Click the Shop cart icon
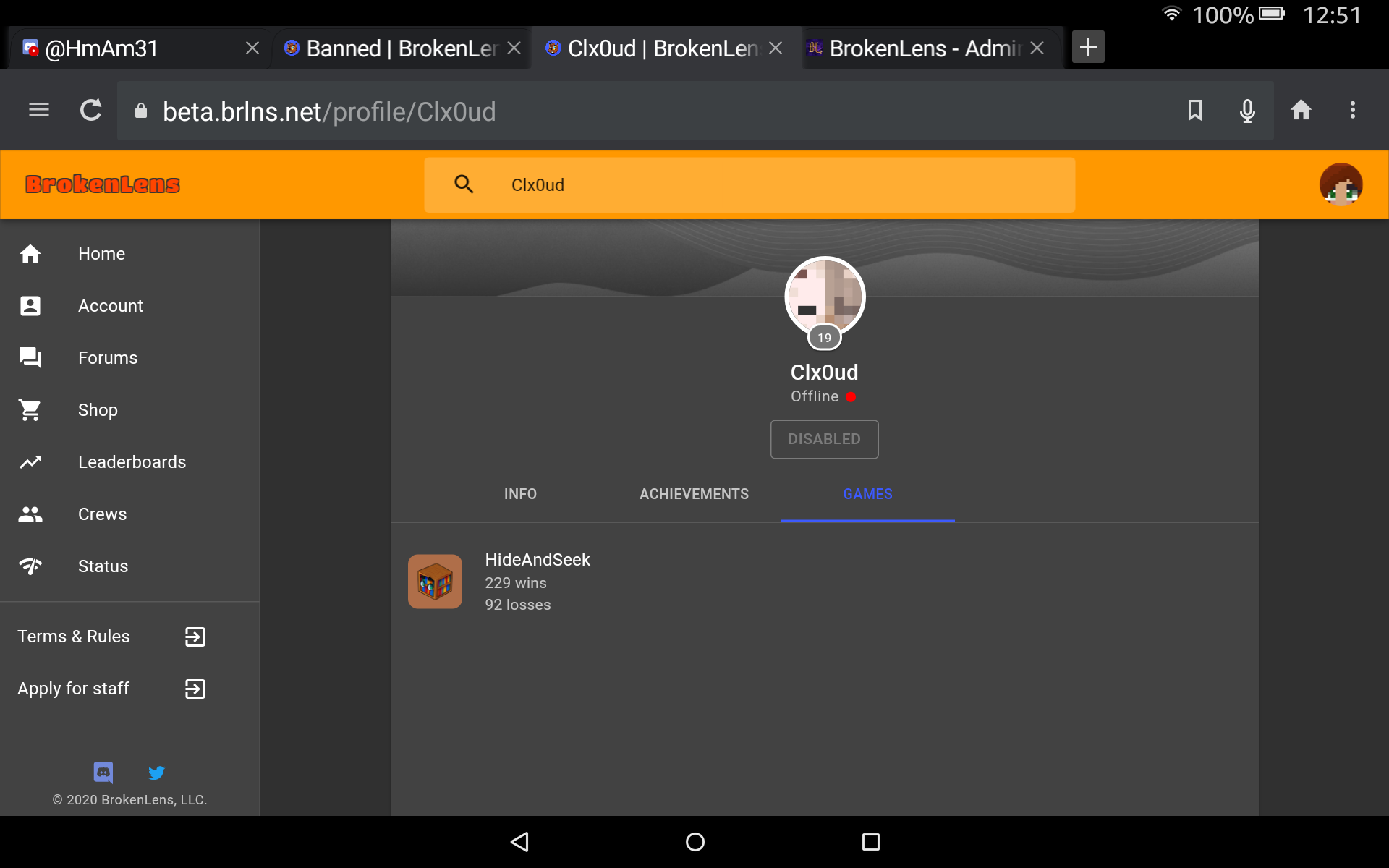The width and height of the screenshot is (1389, 868). pyautogui.click(x=30, y=410)
